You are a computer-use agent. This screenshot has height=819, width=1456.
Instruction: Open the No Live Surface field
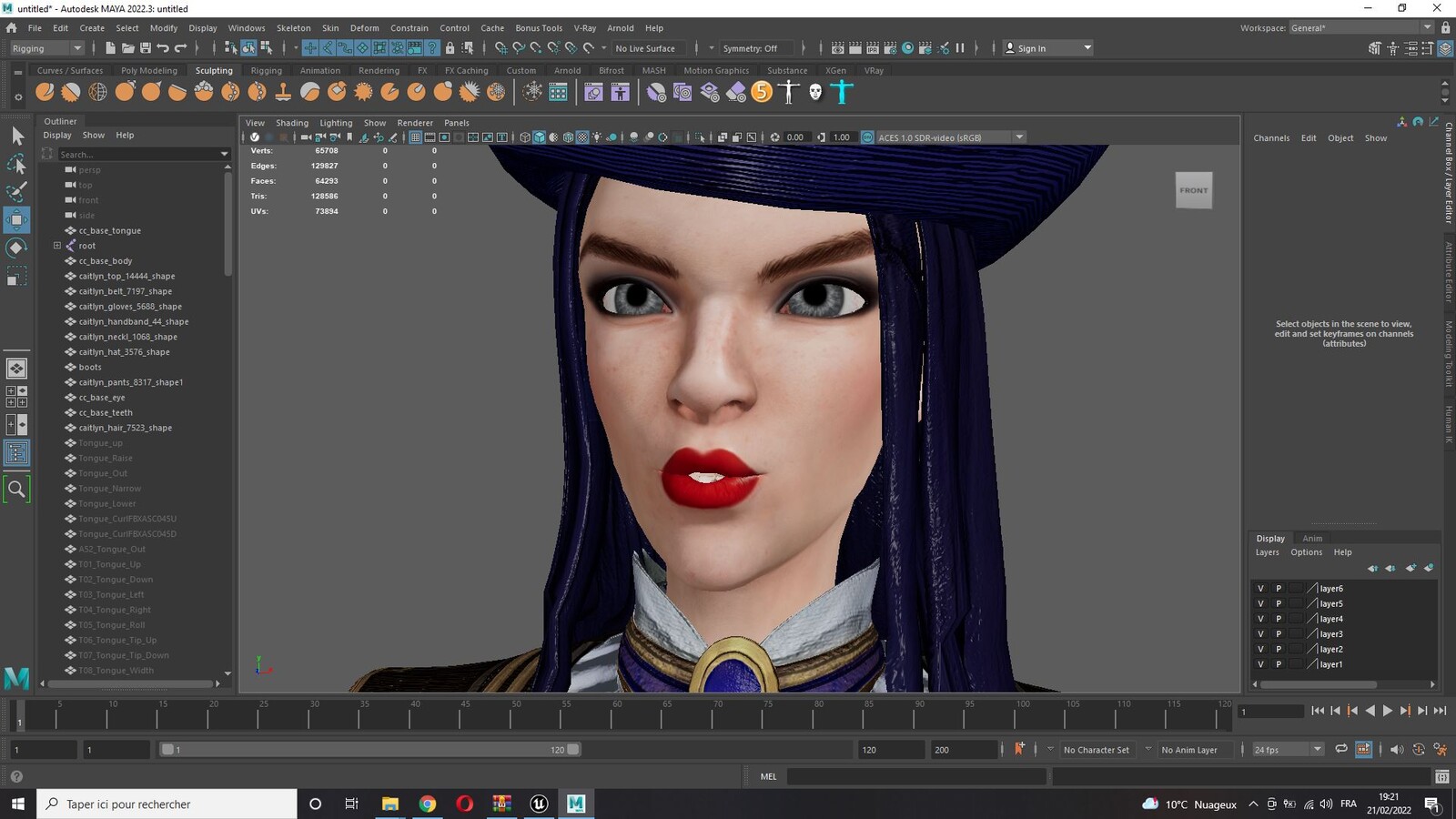pyautogui.click(x=651, y=48)
